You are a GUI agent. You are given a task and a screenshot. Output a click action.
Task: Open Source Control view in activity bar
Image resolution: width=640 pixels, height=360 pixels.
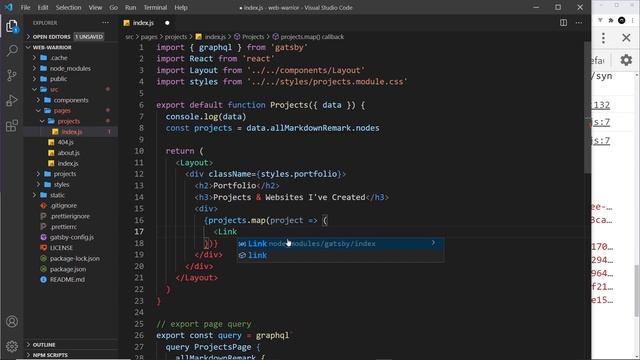point(12,76)
